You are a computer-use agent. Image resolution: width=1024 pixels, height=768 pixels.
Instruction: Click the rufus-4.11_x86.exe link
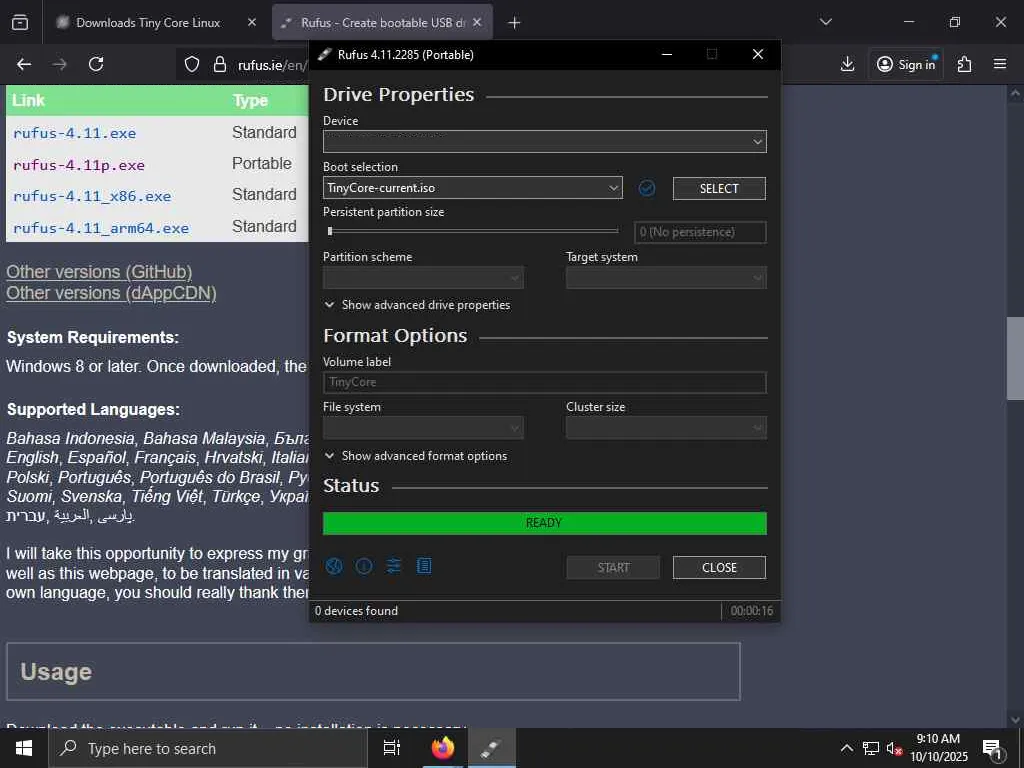pos(92,196)
